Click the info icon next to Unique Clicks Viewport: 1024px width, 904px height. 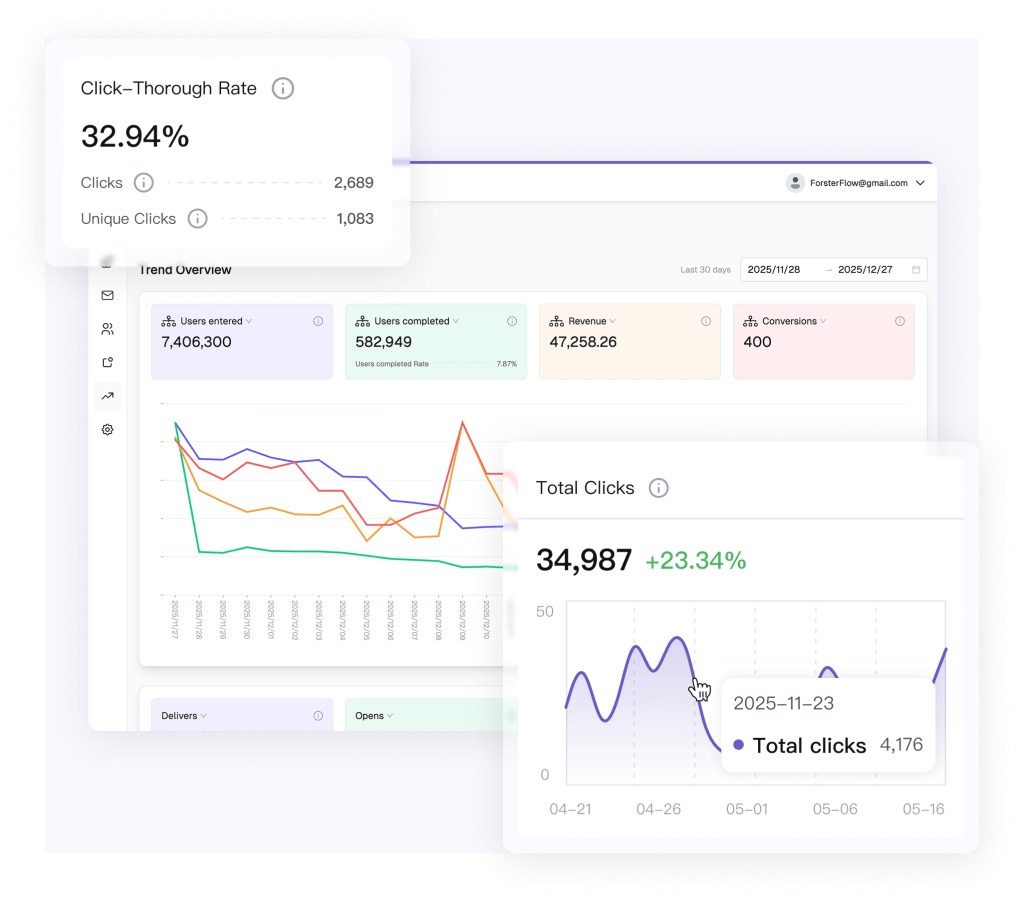click(x=198, y=219)
